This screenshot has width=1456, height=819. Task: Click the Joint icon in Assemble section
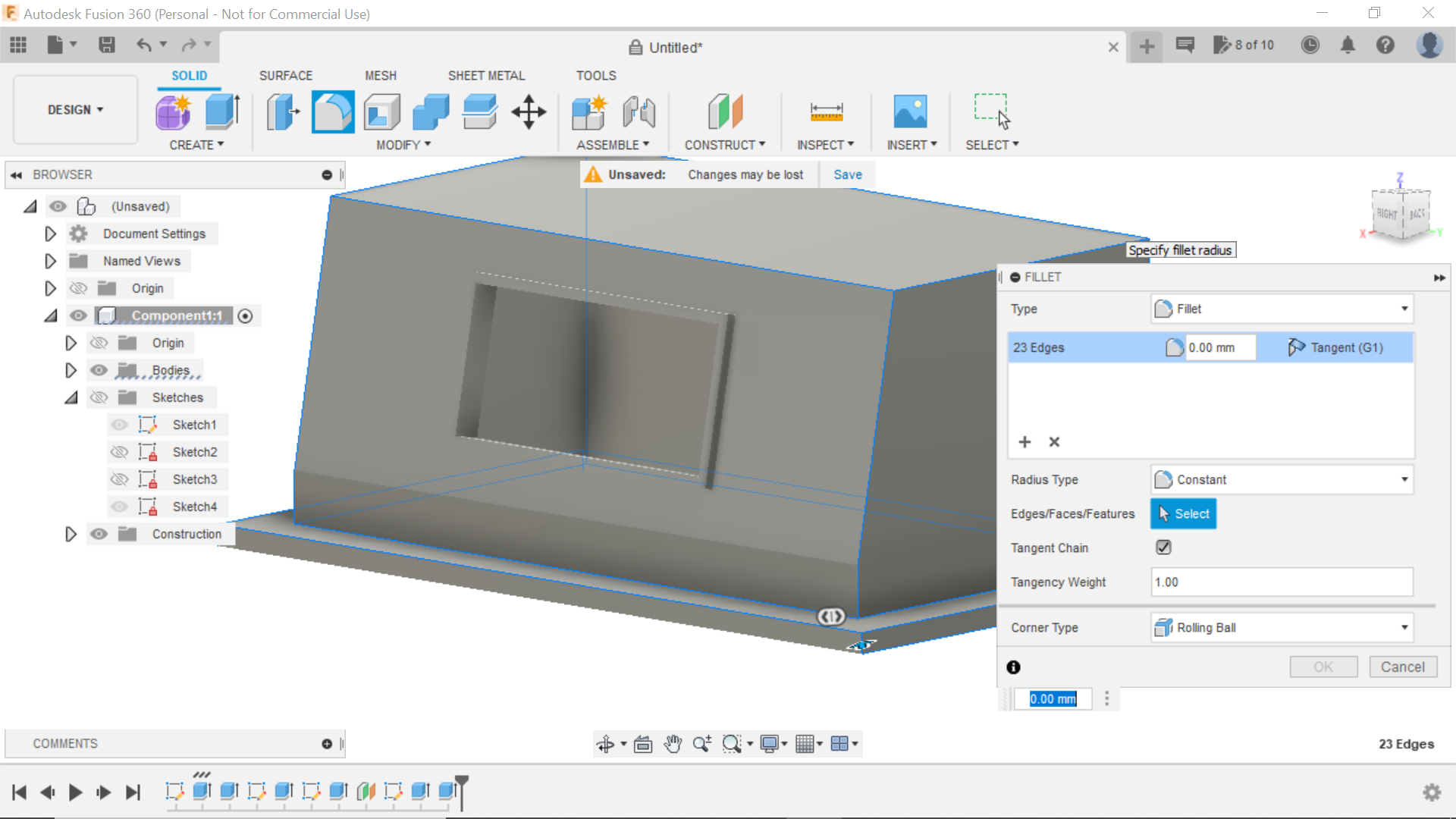click(639, 111)
